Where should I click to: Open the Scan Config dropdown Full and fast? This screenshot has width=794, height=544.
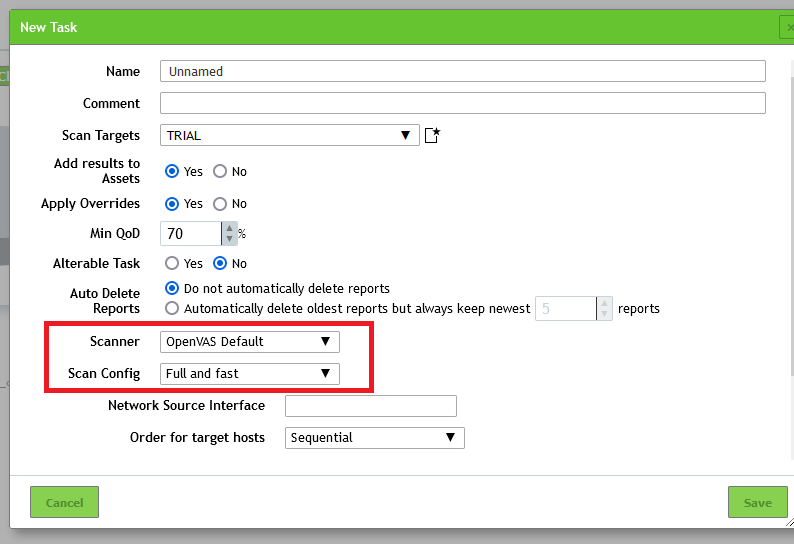250,374
